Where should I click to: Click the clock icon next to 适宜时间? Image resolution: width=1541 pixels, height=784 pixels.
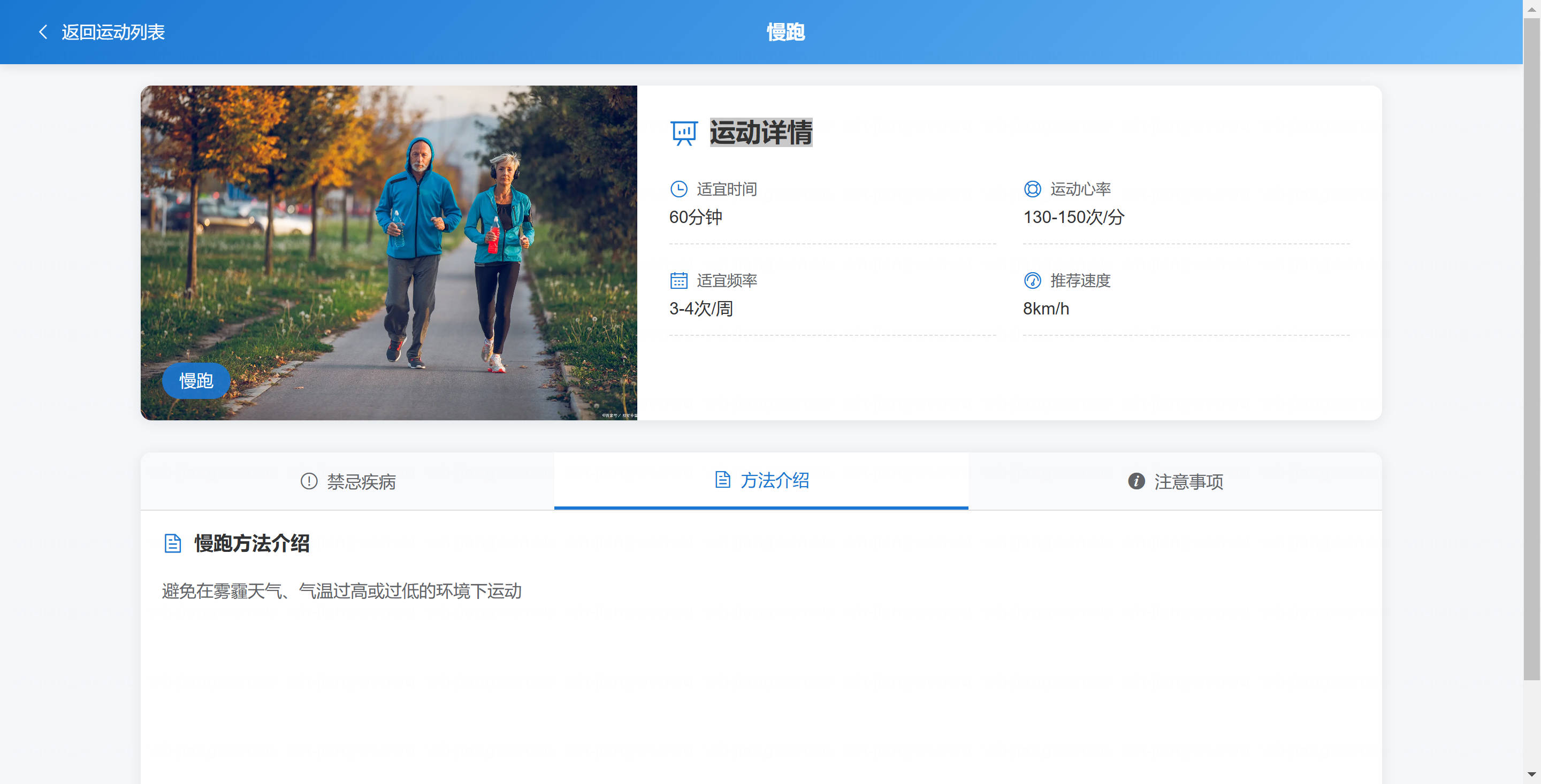[678, 189]
